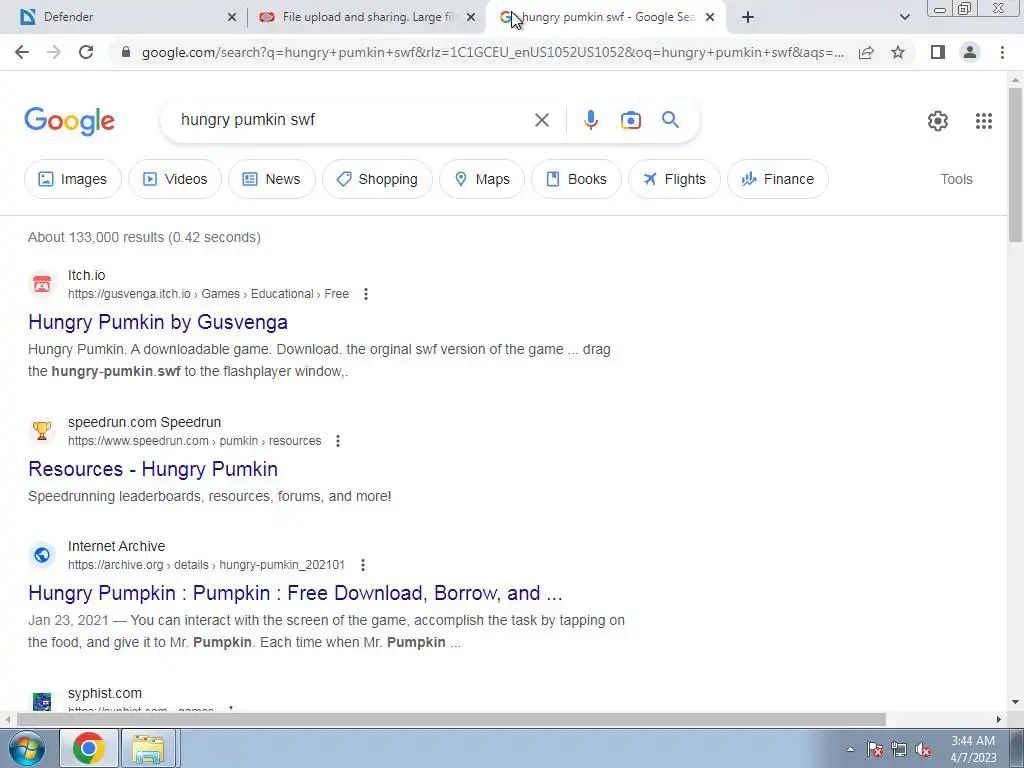Open the Chrome profile avatar
The height and width of the screenshot is (768, 1024).
970,52
